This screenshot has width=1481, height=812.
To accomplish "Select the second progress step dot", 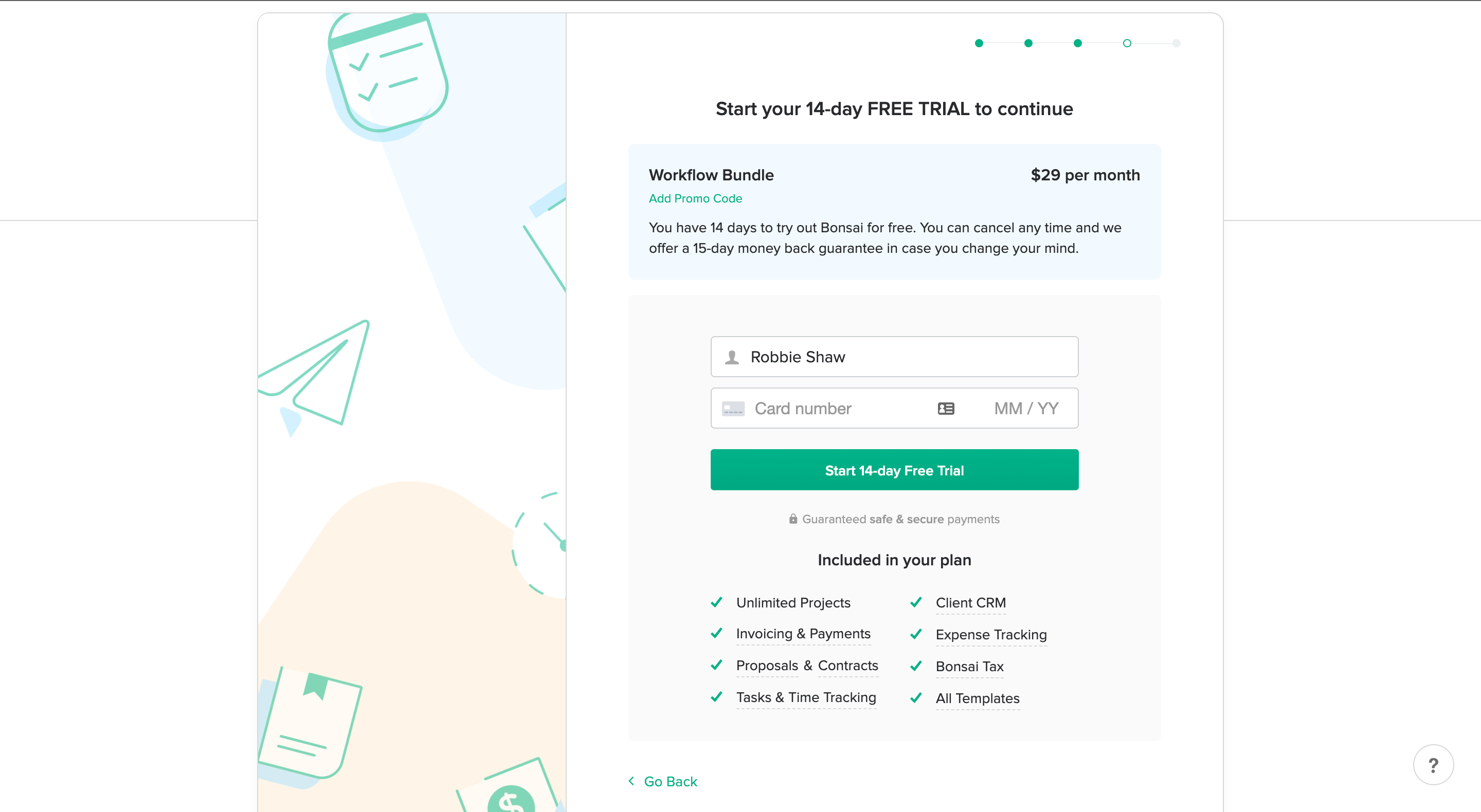I will pyautogui.click(x=1028, y=43).
